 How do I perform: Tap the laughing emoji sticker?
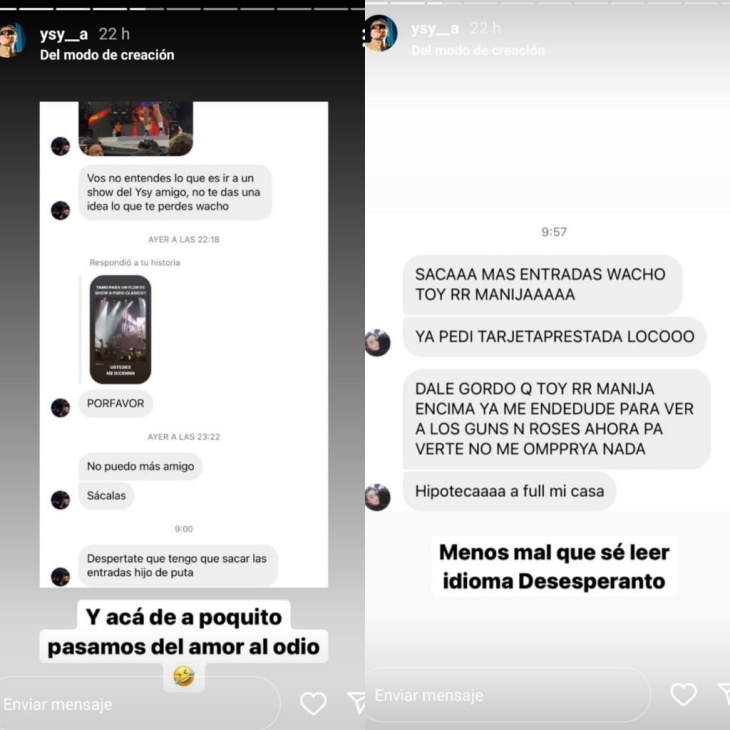(184, 676)
